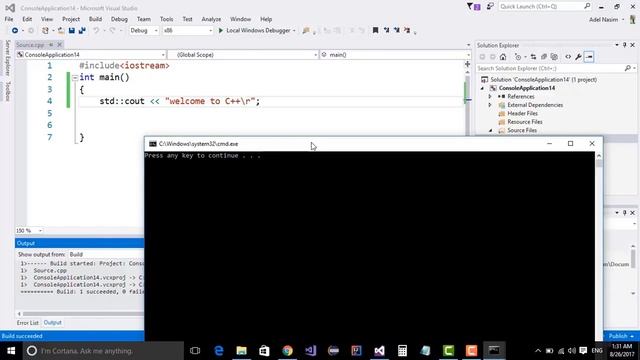
Task: Toggle a bookmark with the bookmark icon
Action: click(x=376, y=30)
